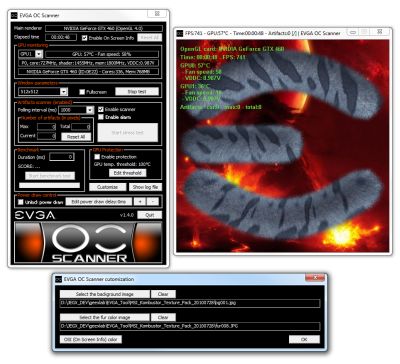Uncheck the Enable scanner checkbox

(x=101, y=109)
